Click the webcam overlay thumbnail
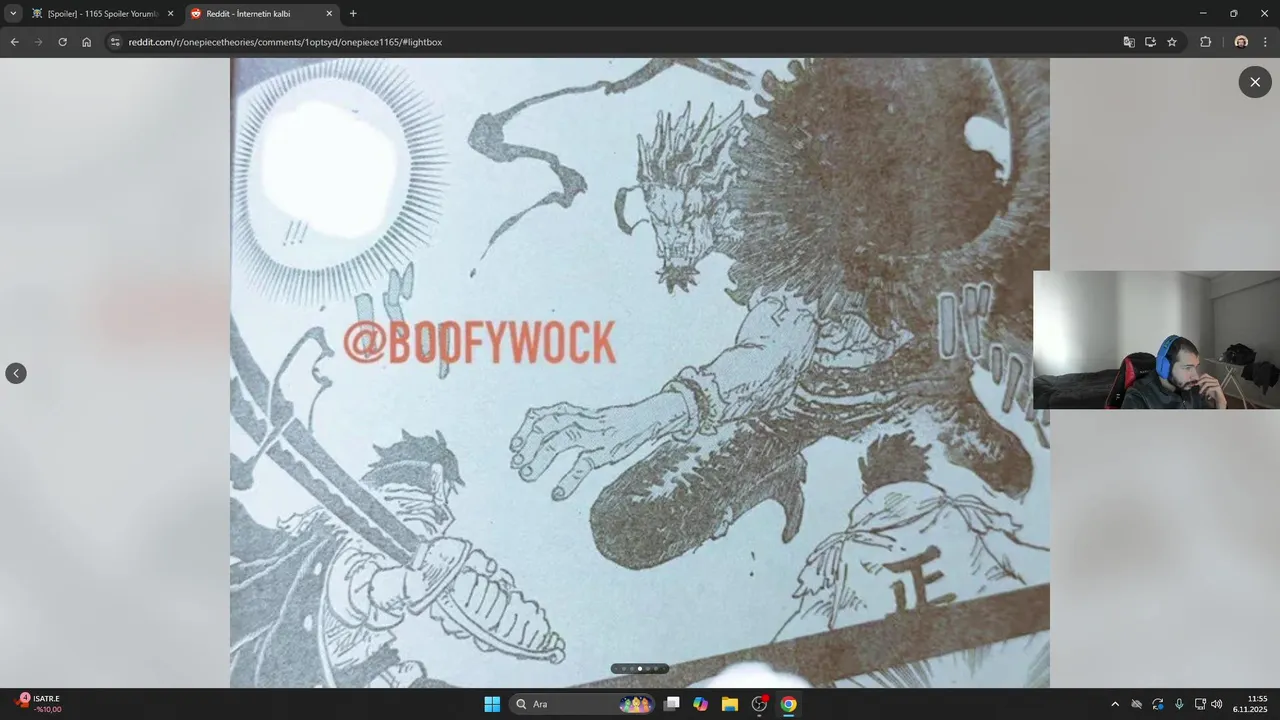Screen dimensions: 1280x720 (x=1157, y=340)
